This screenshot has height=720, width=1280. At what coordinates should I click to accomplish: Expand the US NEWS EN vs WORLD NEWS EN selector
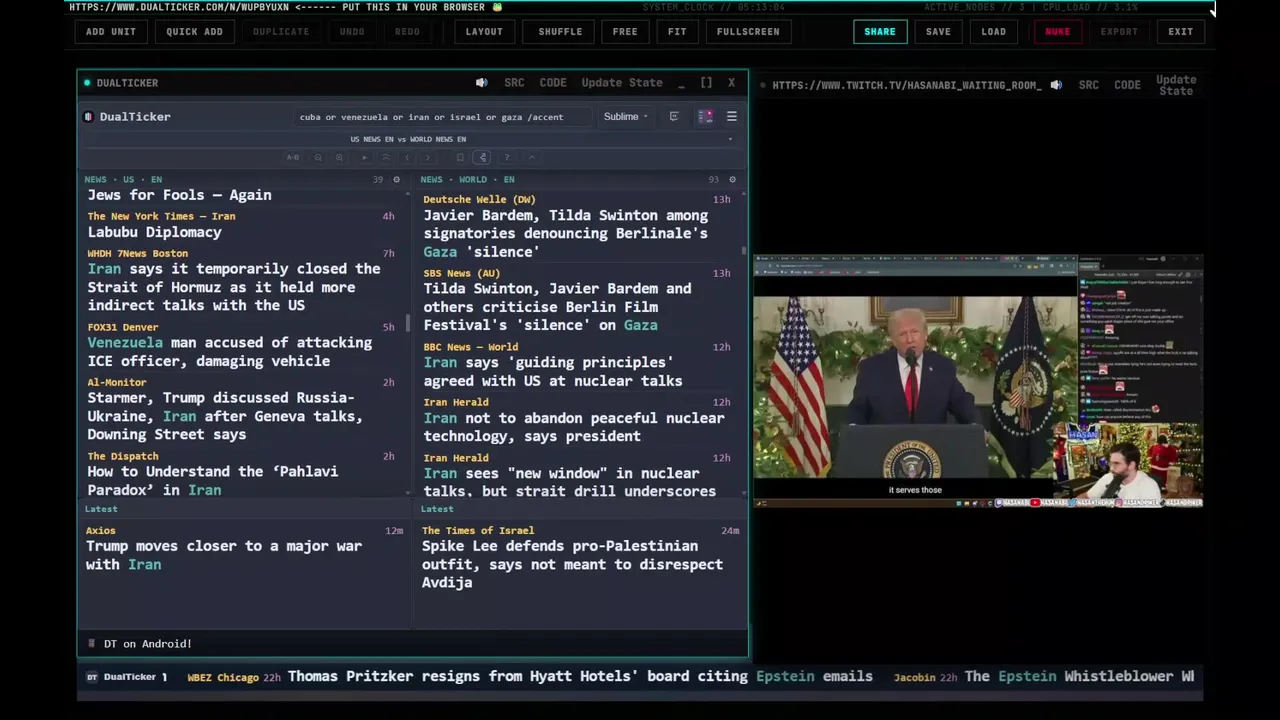tap(408, 139)
